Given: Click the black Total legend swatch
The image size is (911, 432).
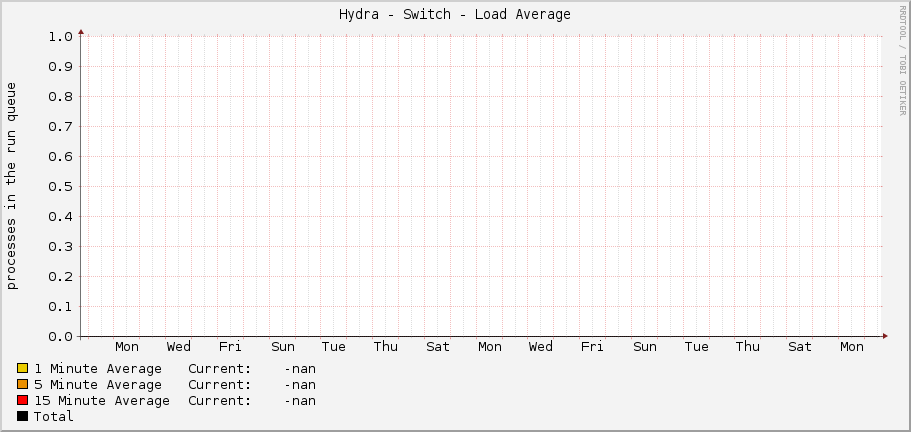Looking at the screenshot, I should click(23, 416).
